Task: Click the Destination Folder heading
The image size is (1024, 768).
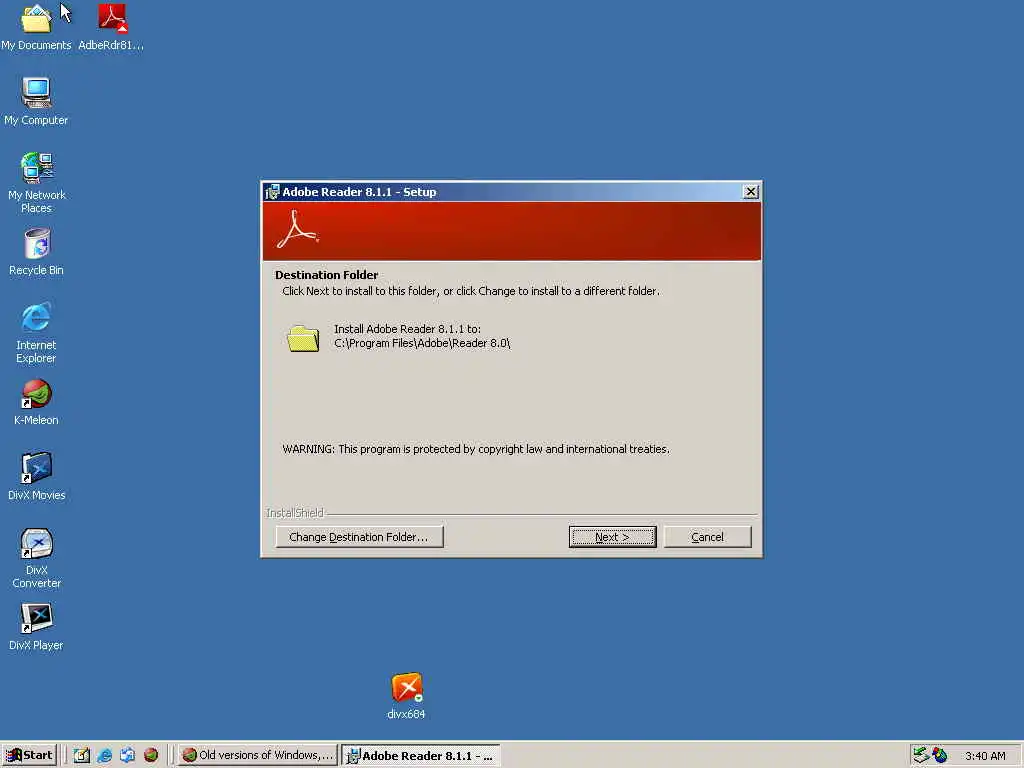Action: click(x=327, y=275)
